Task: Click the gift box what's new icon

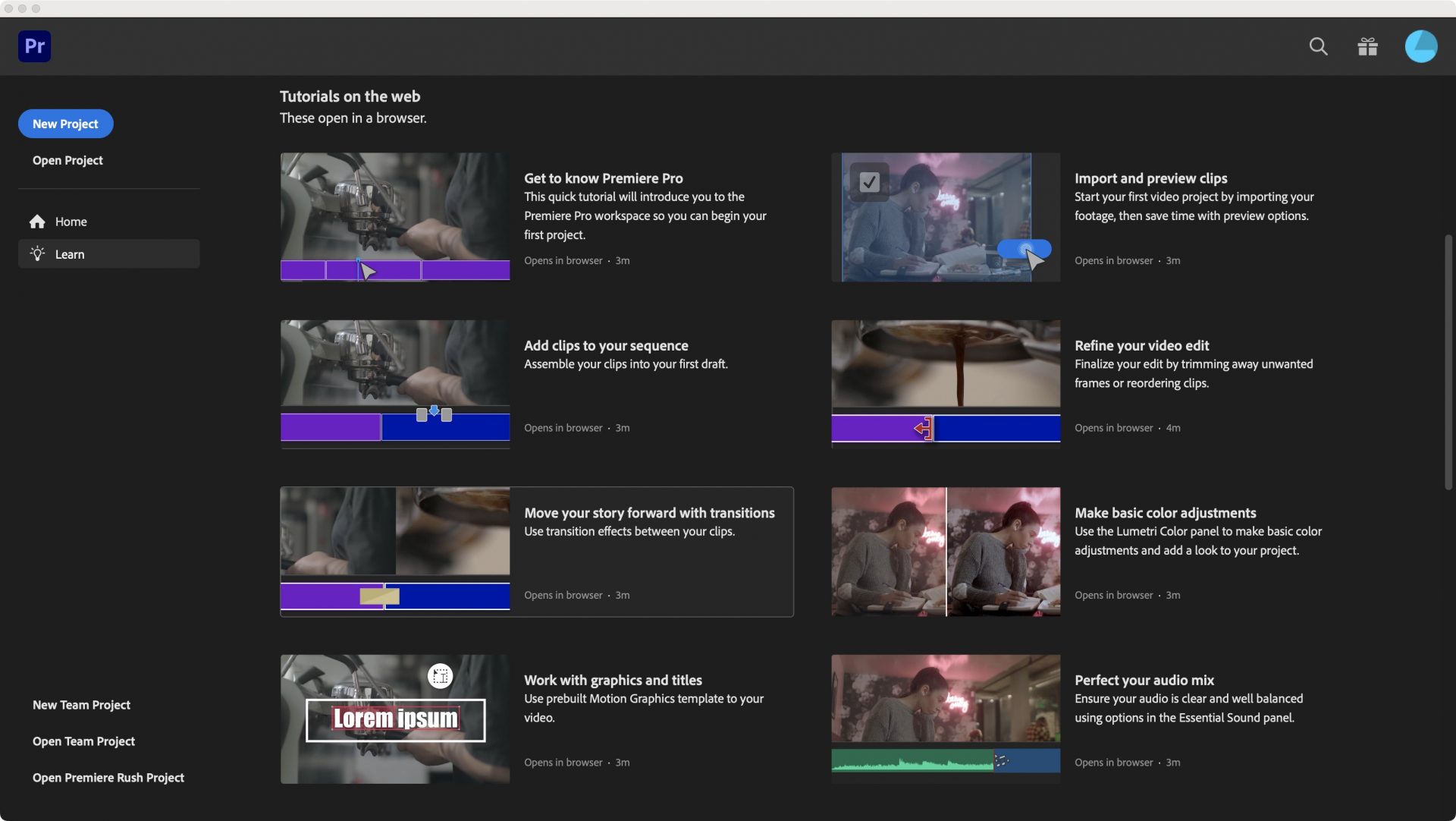Action: pyautogui.click(x=1367, y=46)
